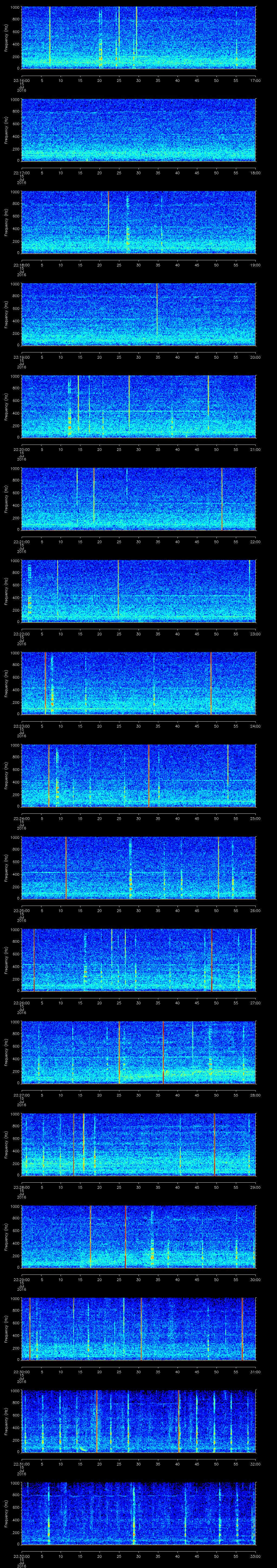The image size is (277, 1568).
Task: Select the 21:00 end time label
Action: [255, 449]
